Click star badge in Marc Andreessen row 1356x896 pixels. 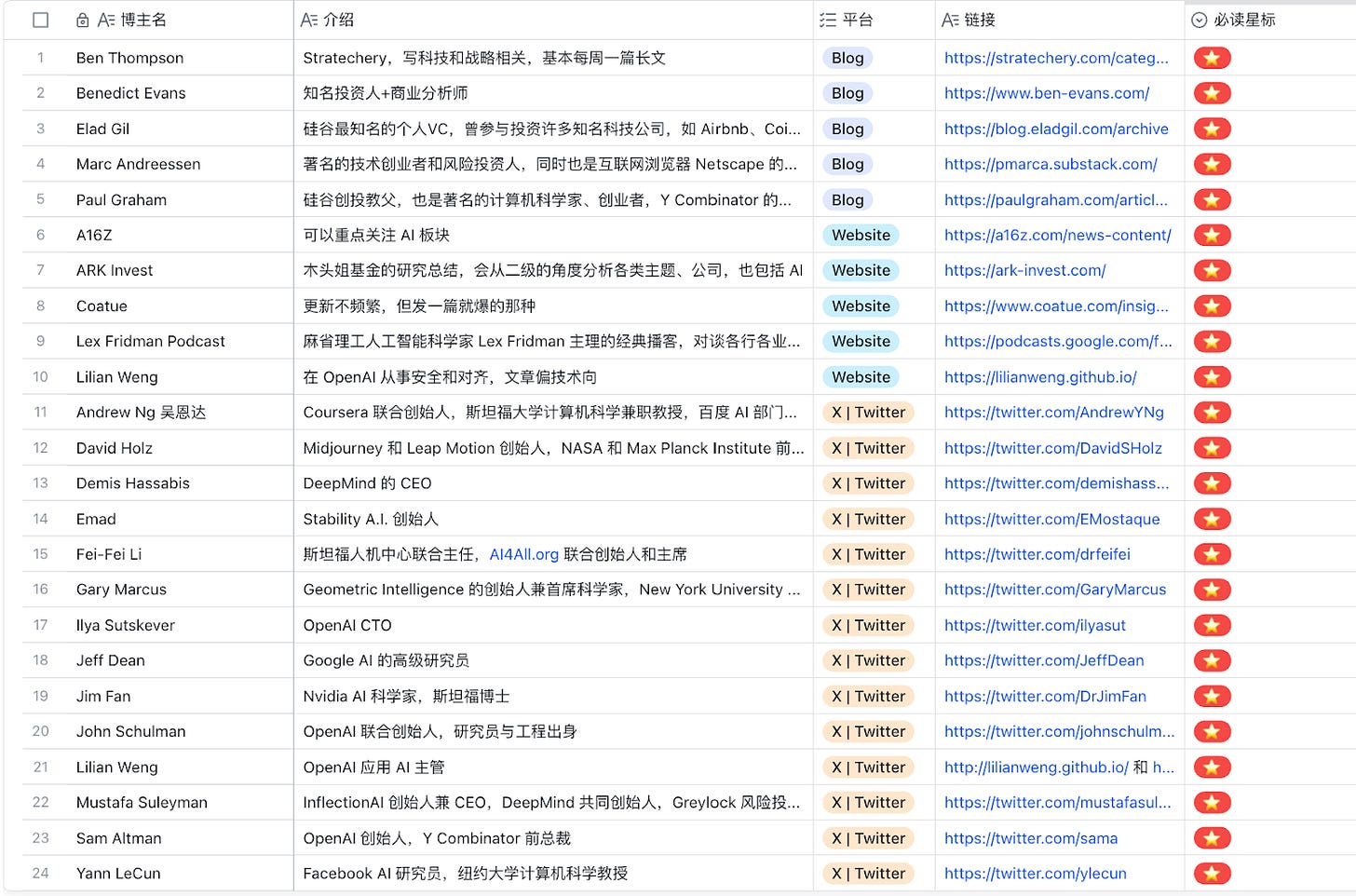tap(1212, 164)
